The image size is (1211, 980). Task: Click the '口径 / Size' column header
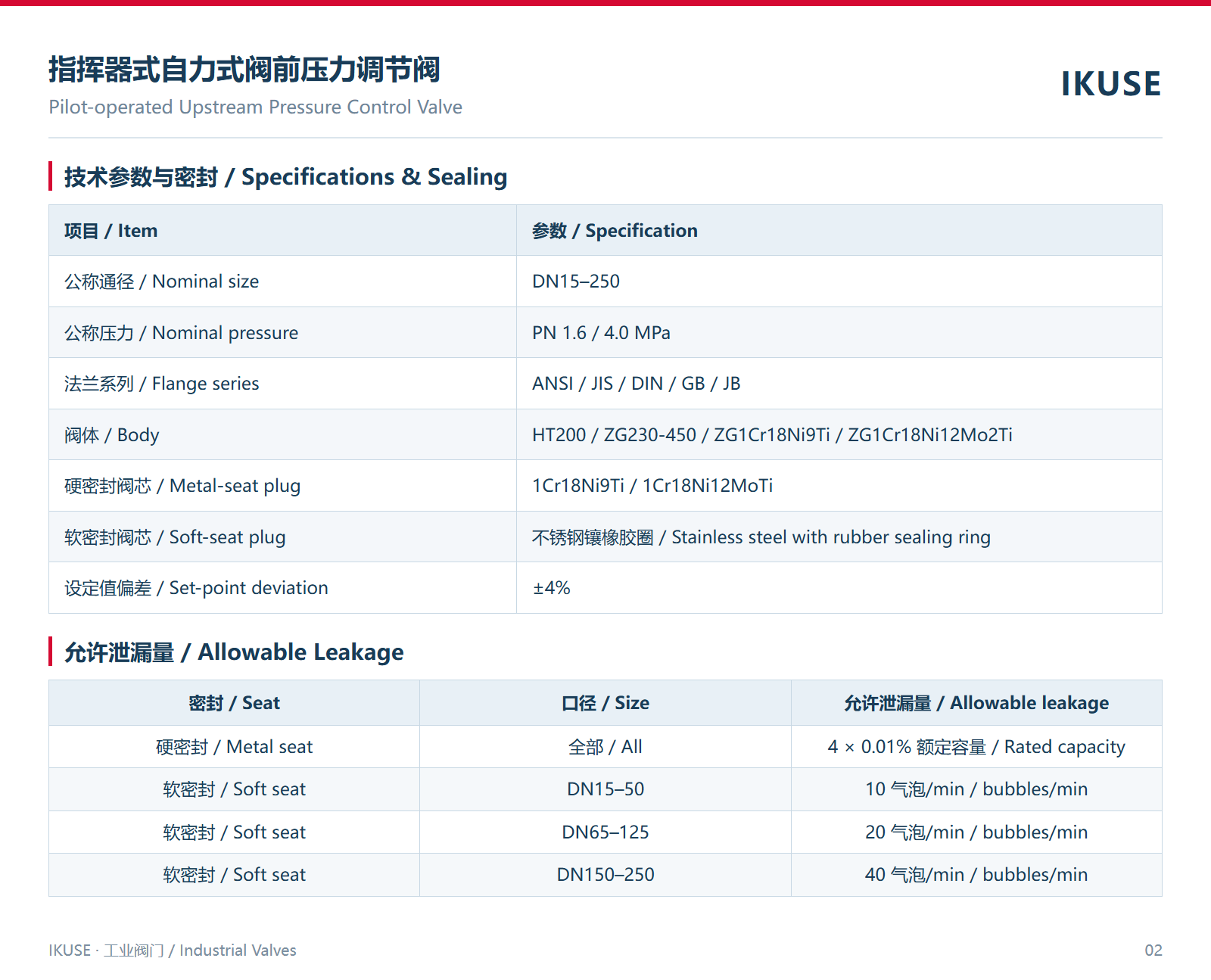(x=605, y=703)
